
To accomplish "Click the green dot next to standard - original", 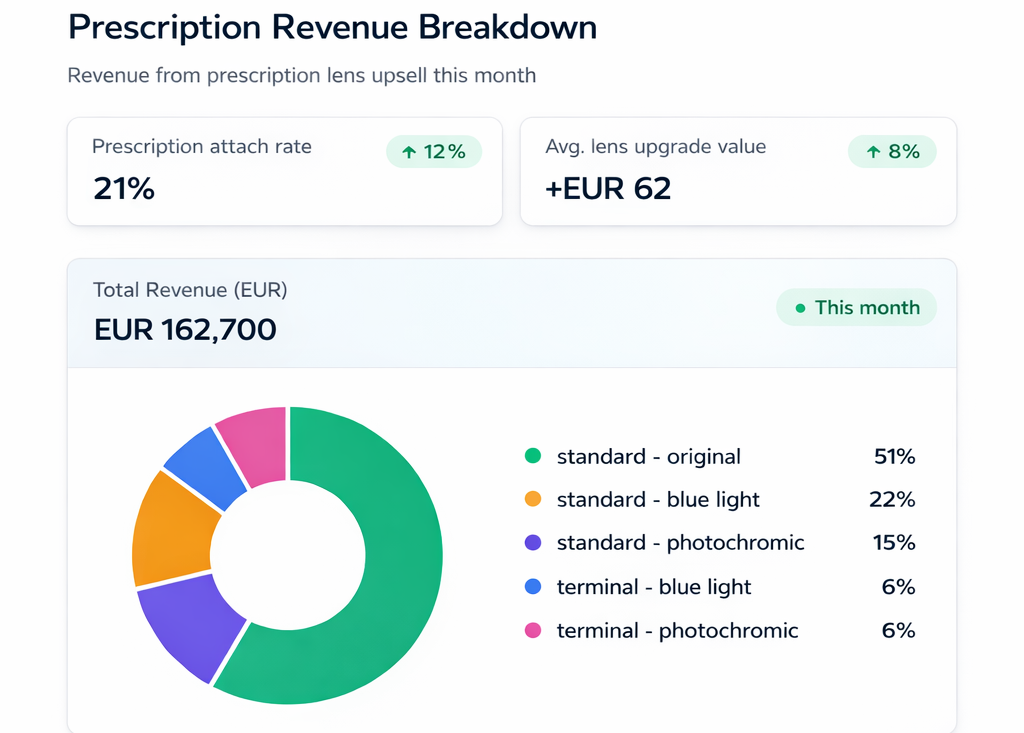I will tap(531, 456).
